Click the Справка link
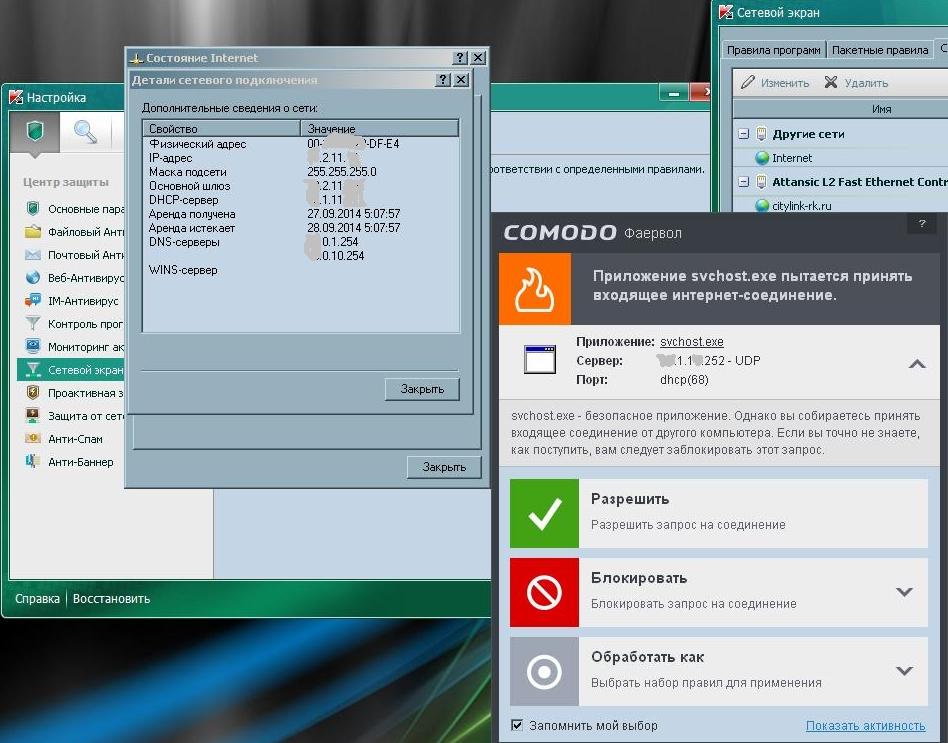Viewport: 948px width, 743px height. click(x=36, y=599)
